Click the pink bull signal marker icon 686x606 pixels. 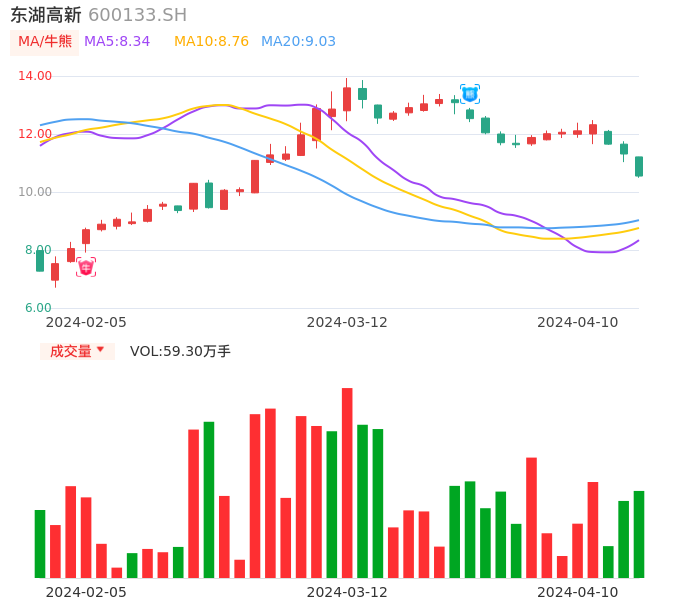pos(86,267)
